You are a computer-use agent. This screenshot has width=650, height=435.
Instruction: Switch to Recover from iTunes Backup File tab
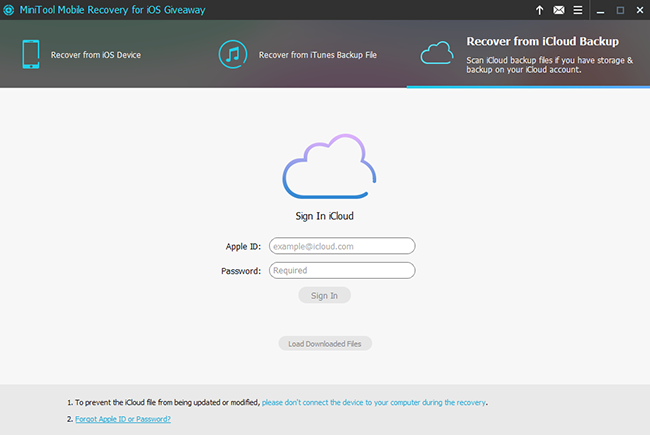[x=318, y=55]
